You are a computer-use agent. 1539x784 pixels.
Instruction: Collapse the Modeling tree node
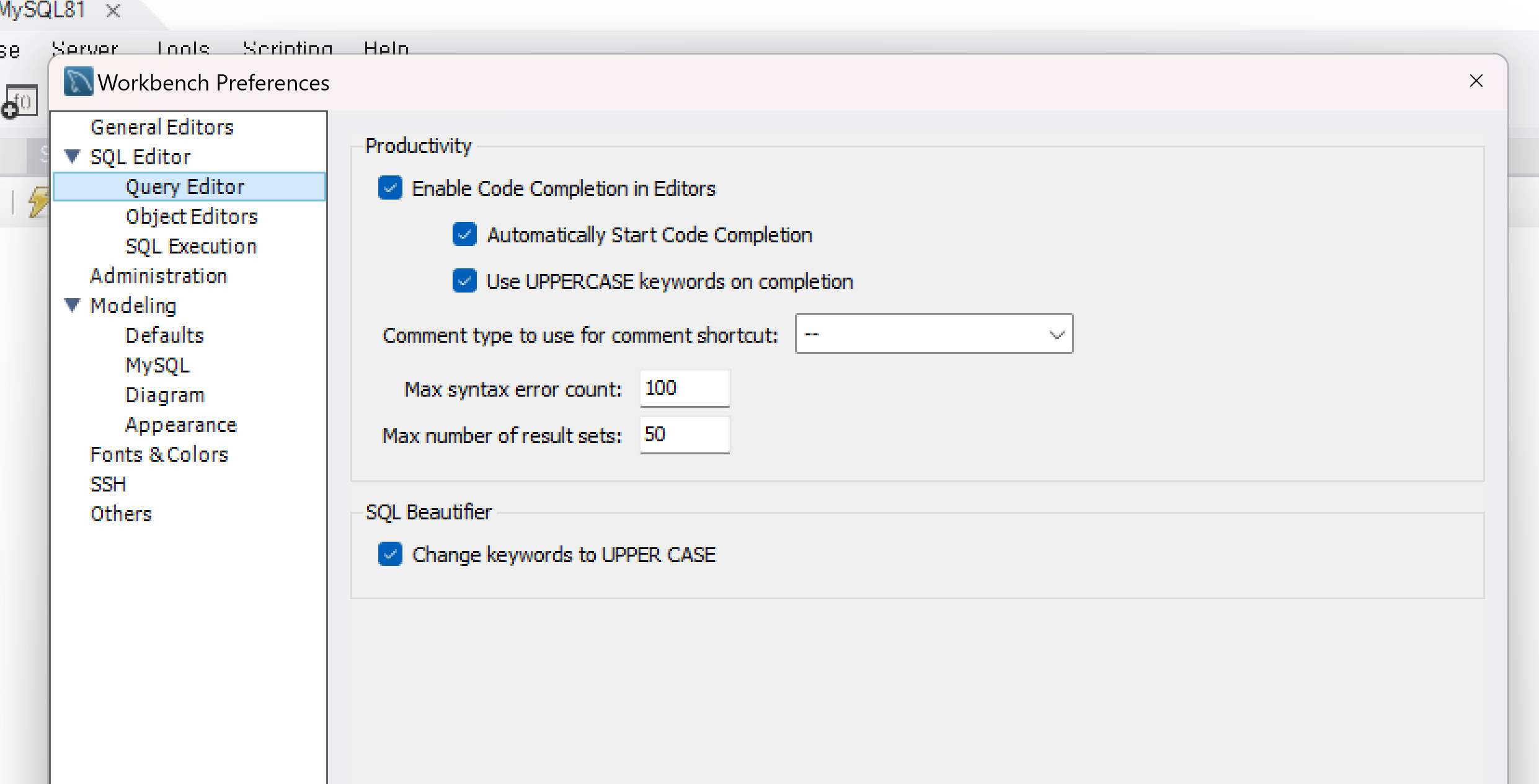[x=73, y=305]
